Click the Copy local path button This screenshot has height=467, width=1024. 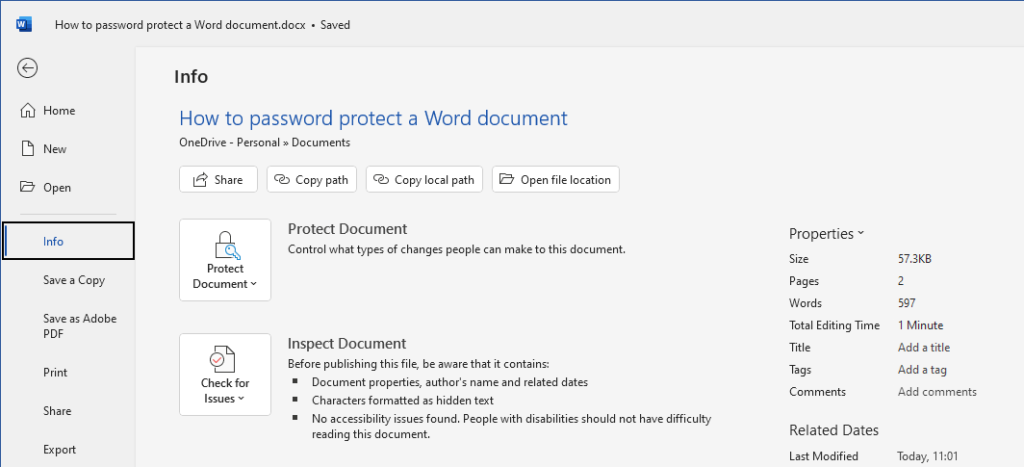[x=424, y=180]
